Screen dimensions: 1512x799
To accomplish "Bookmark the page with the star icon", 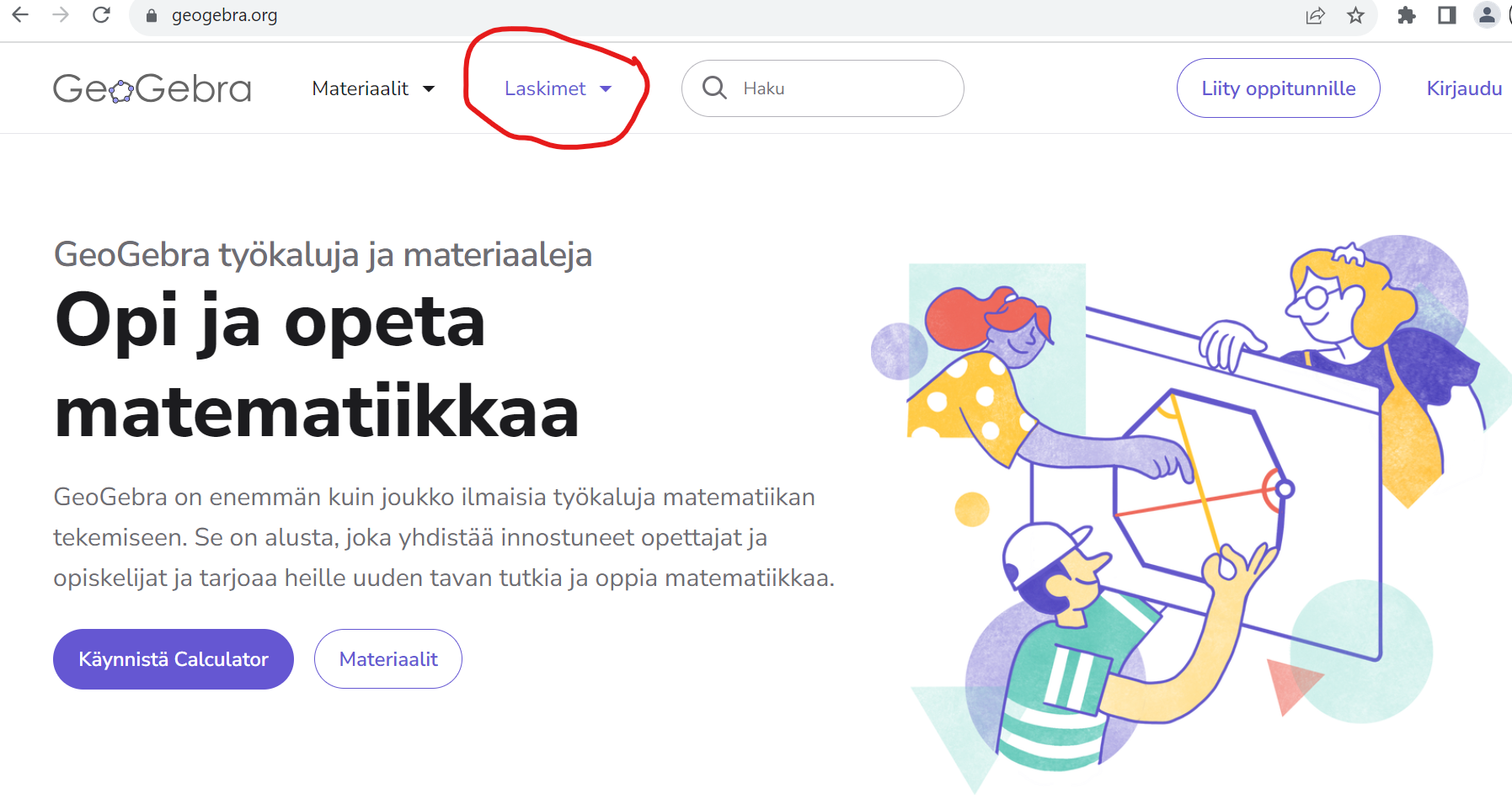I will click(1357, 15).
